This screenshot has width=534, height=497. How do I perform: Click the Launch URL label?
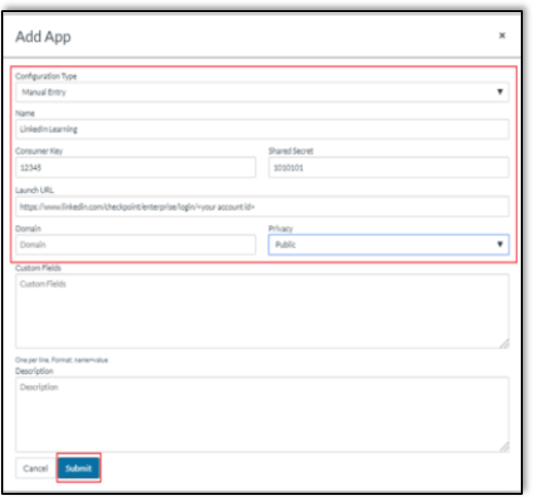coord(34,190)
